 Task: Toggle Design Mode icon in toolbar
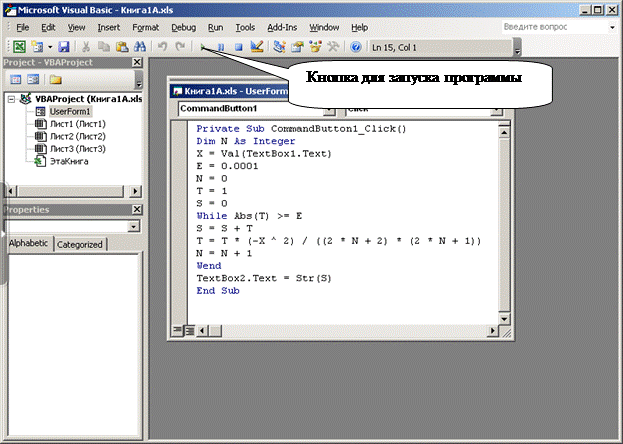[257, 47]
